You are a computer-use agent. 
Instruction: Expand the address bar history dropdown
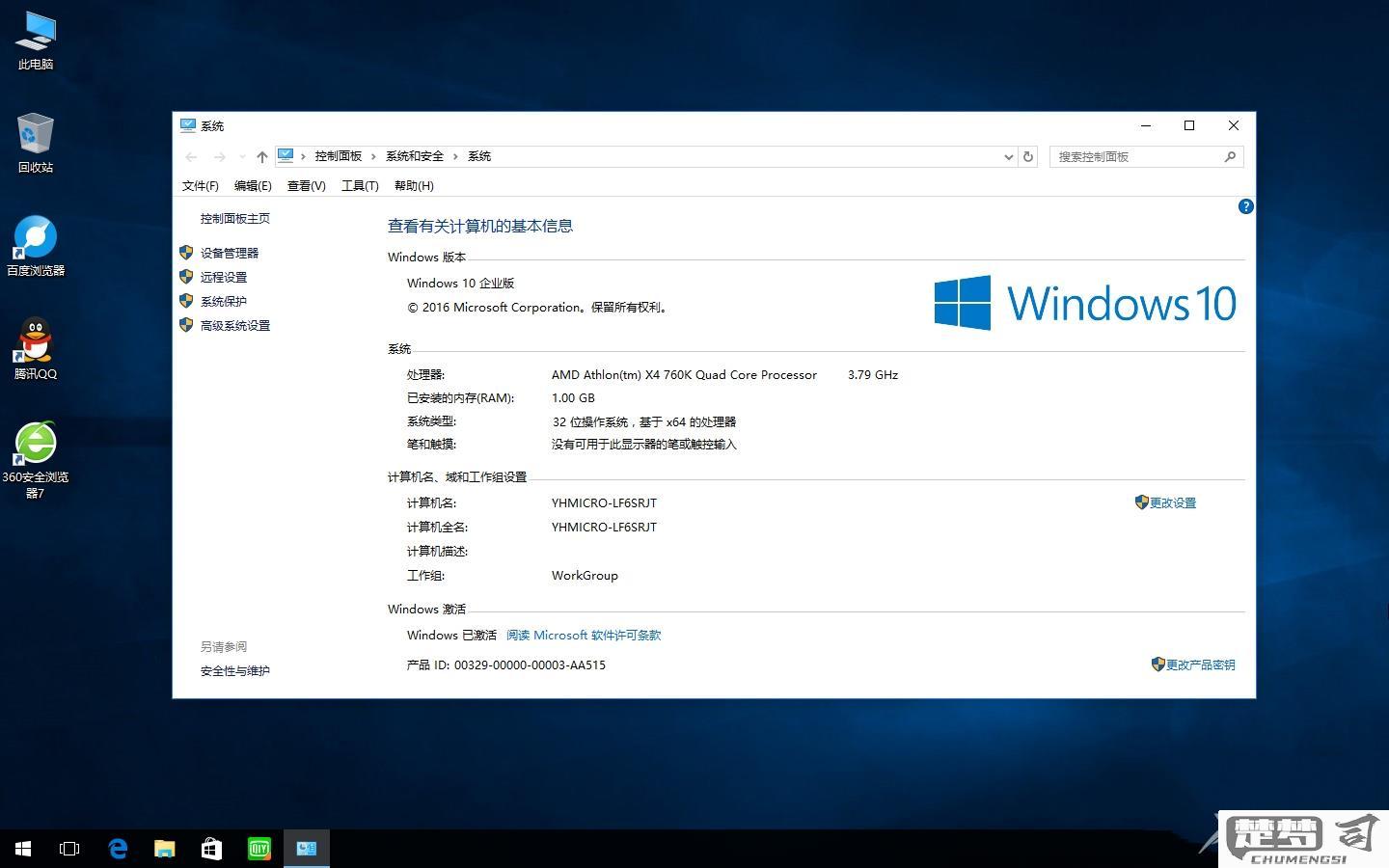click(x=1009, y=156)
